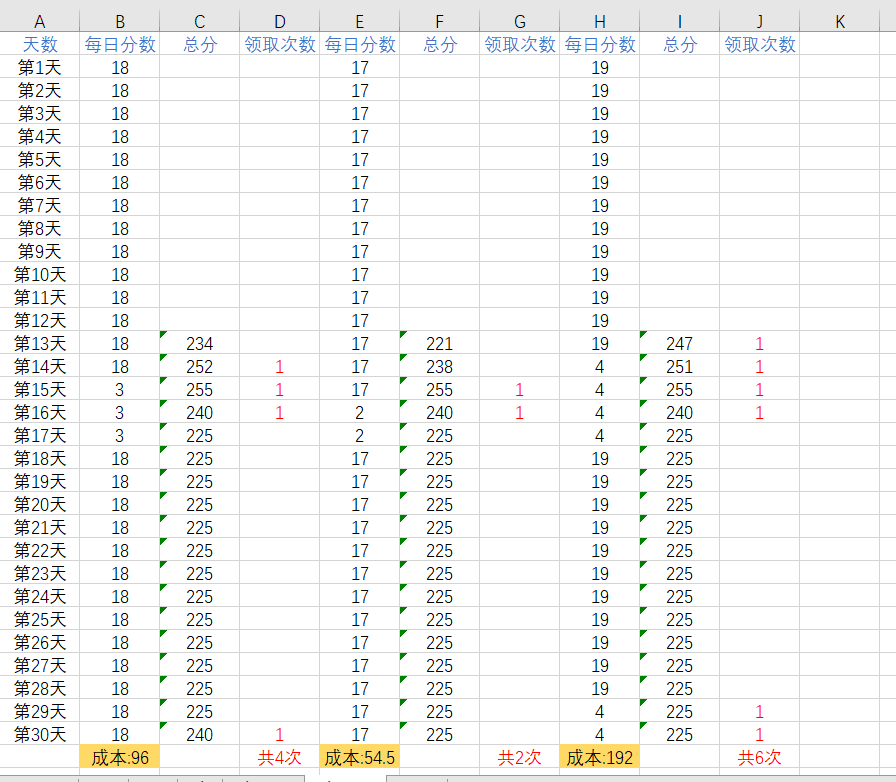The image size is (896, 782).
Task: Click the 第1天 row label cell
Action: [x=40, y=67]
